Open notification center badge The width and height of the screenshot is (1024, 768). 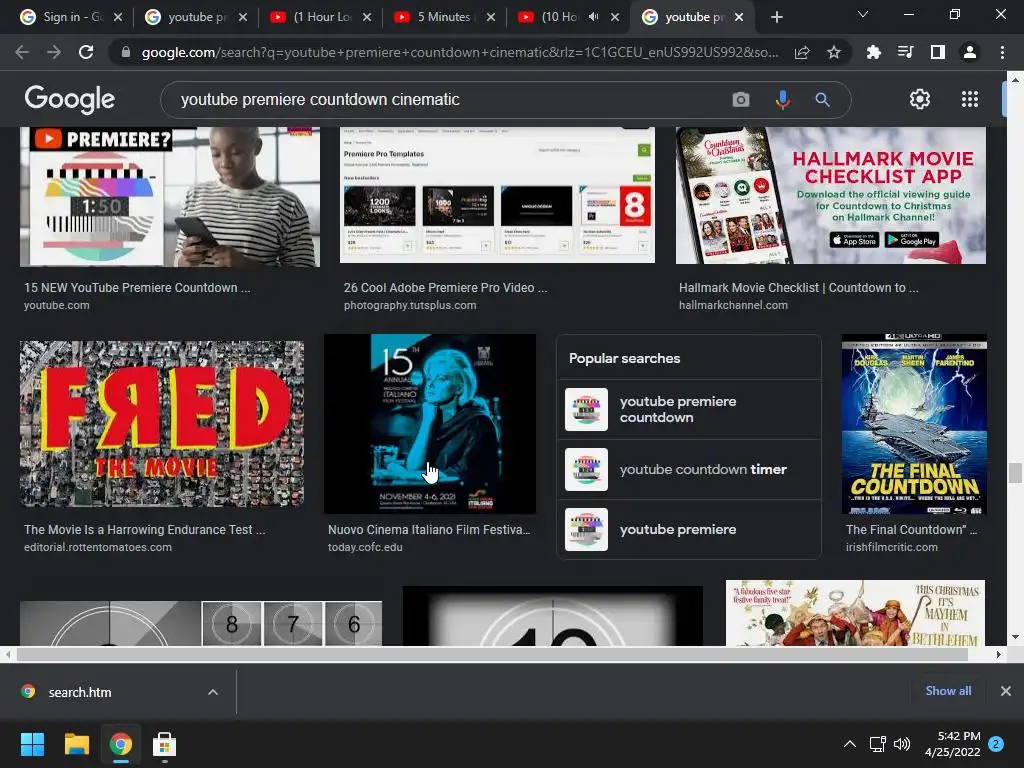(x=996, y=744)
